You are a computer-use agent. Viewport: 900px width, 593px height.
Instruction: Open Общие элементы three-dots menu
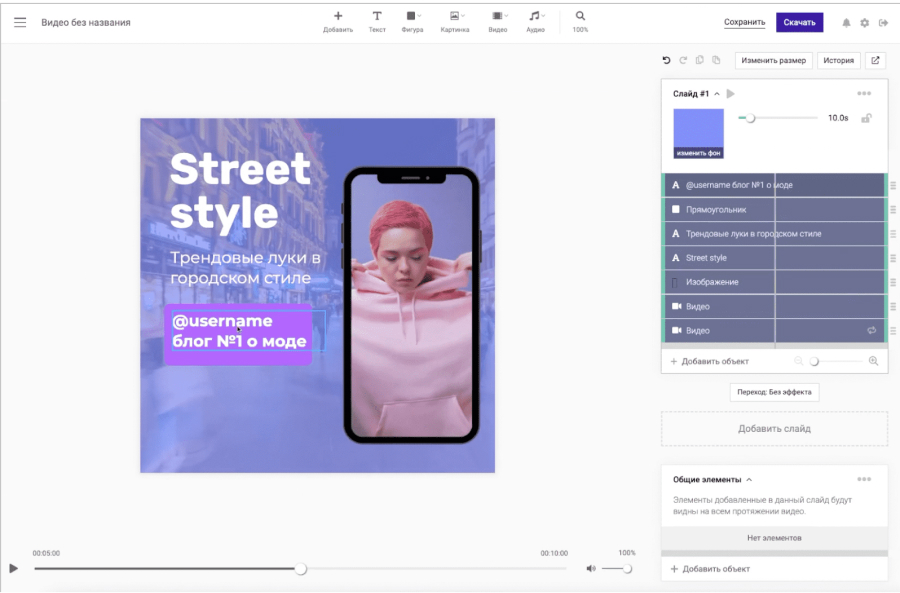864,479
